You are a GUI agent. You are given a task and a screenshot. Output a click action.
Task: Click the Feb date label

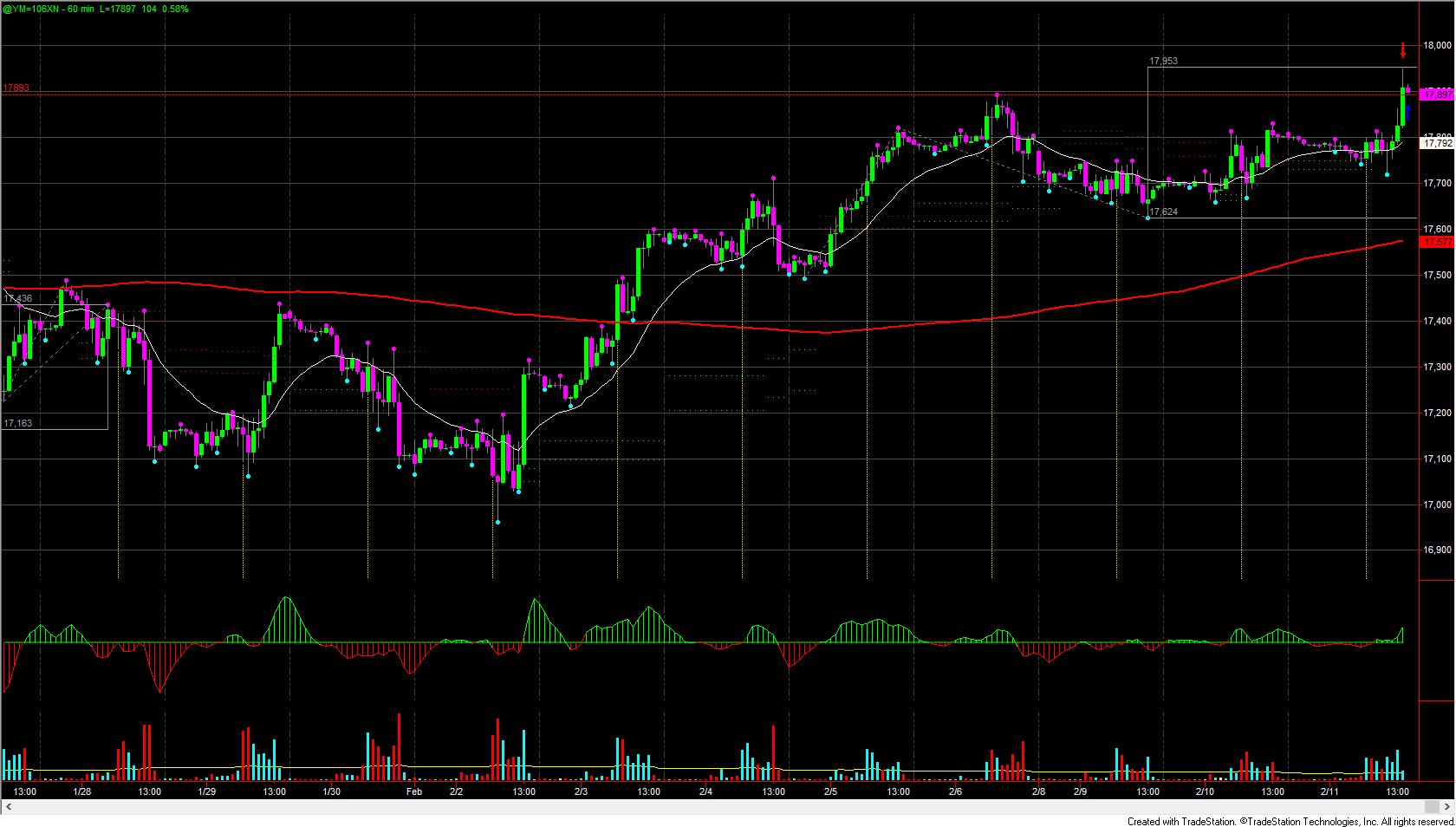(413, 791)
